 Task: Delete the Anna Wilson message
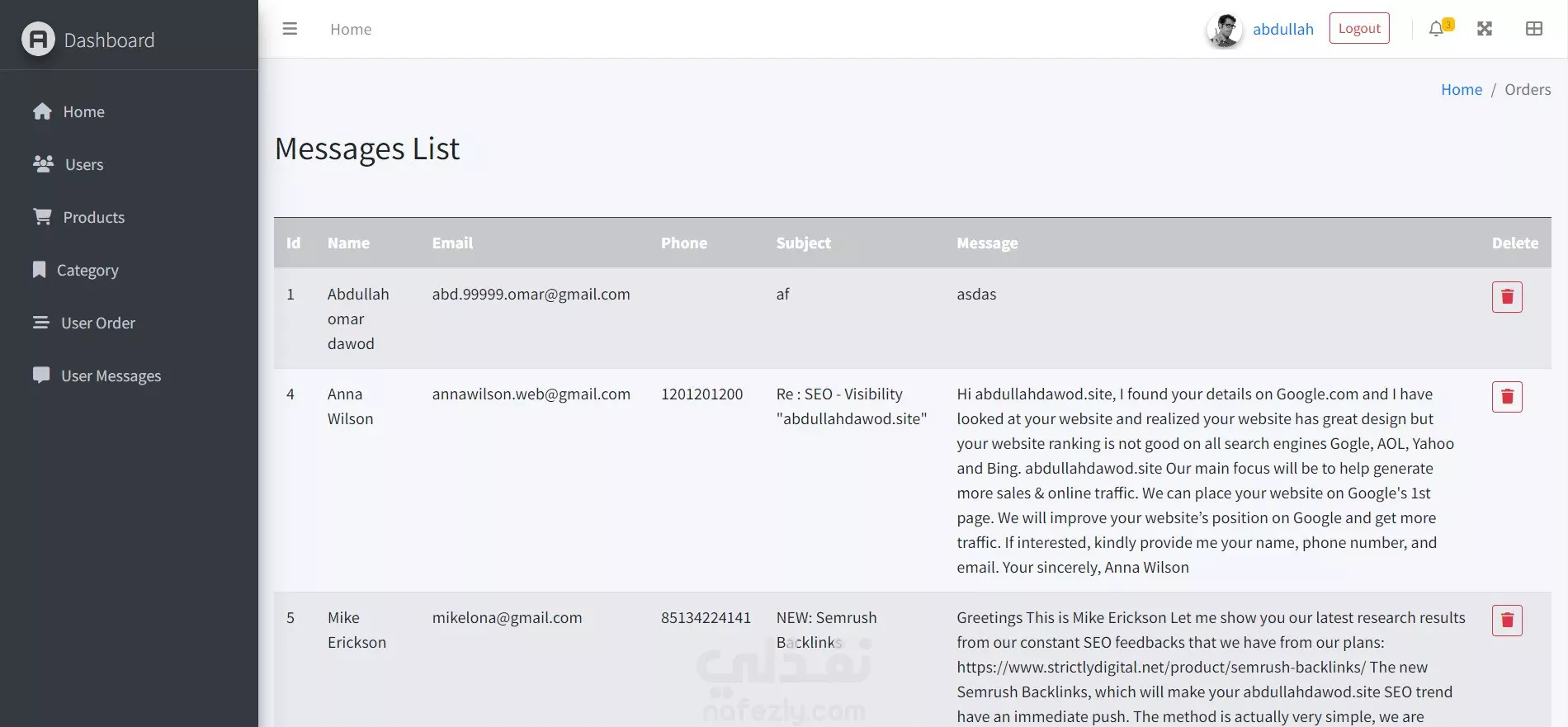click(1507, 397)
